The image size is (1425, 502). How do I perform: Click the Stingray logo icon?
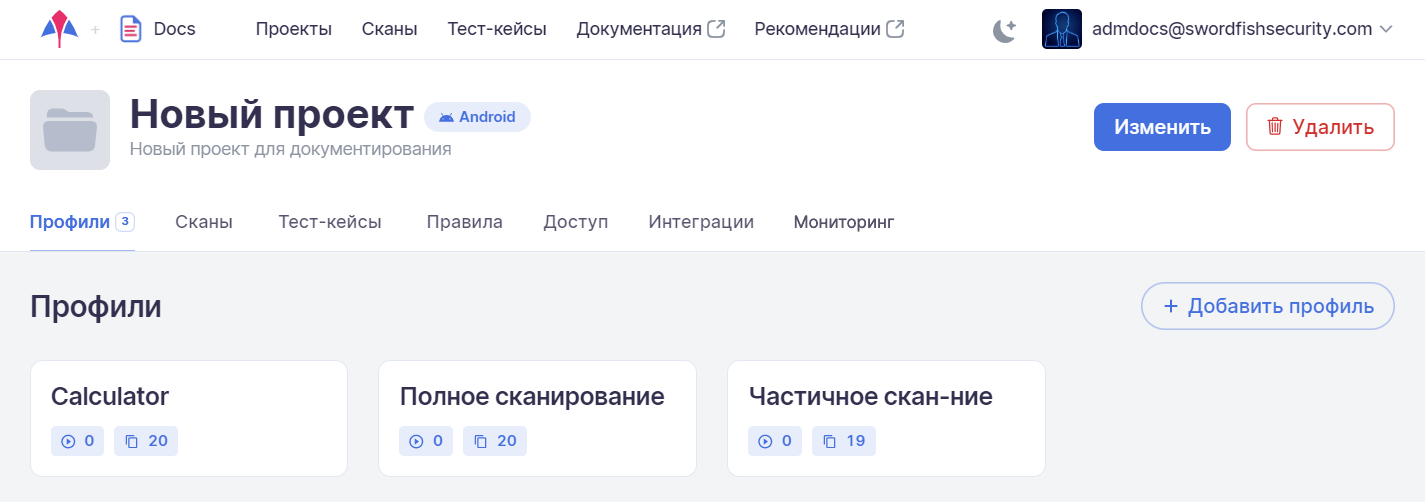click(59, 29)
